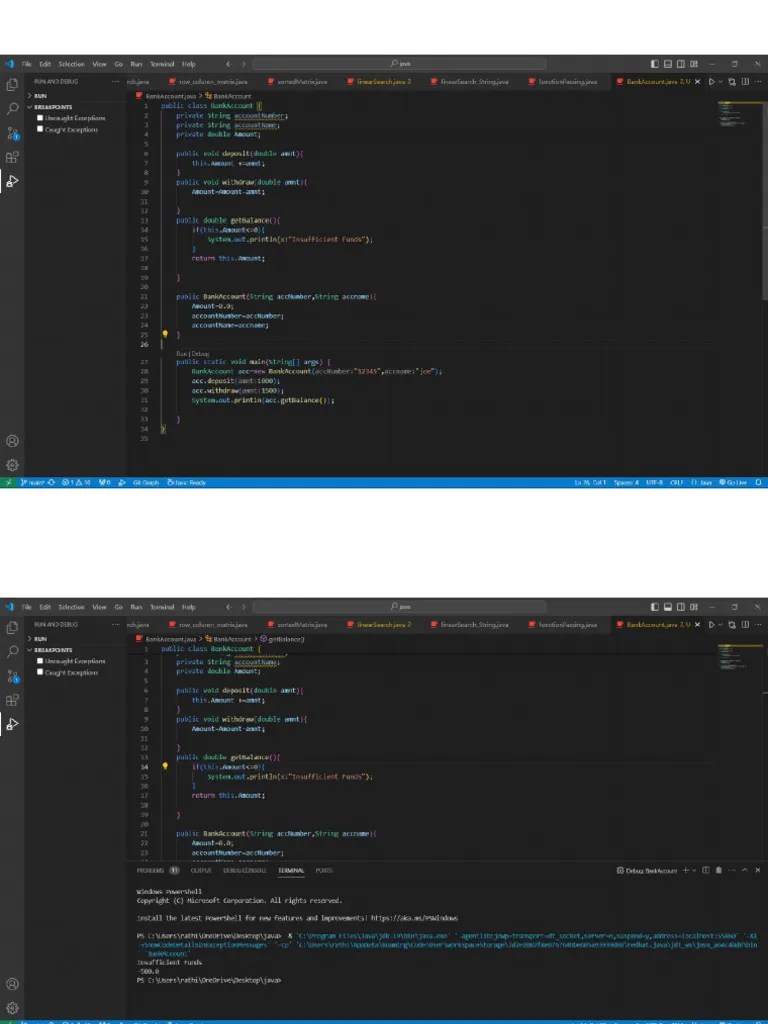
Task: Collapse BREAKPOINTS section in lower window sidebar
Action: [75, 650]
